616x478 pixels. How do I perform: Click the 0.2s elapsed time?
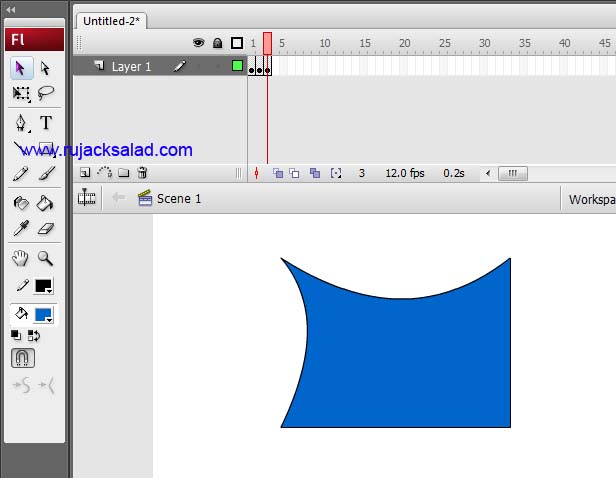pos(454,173)
